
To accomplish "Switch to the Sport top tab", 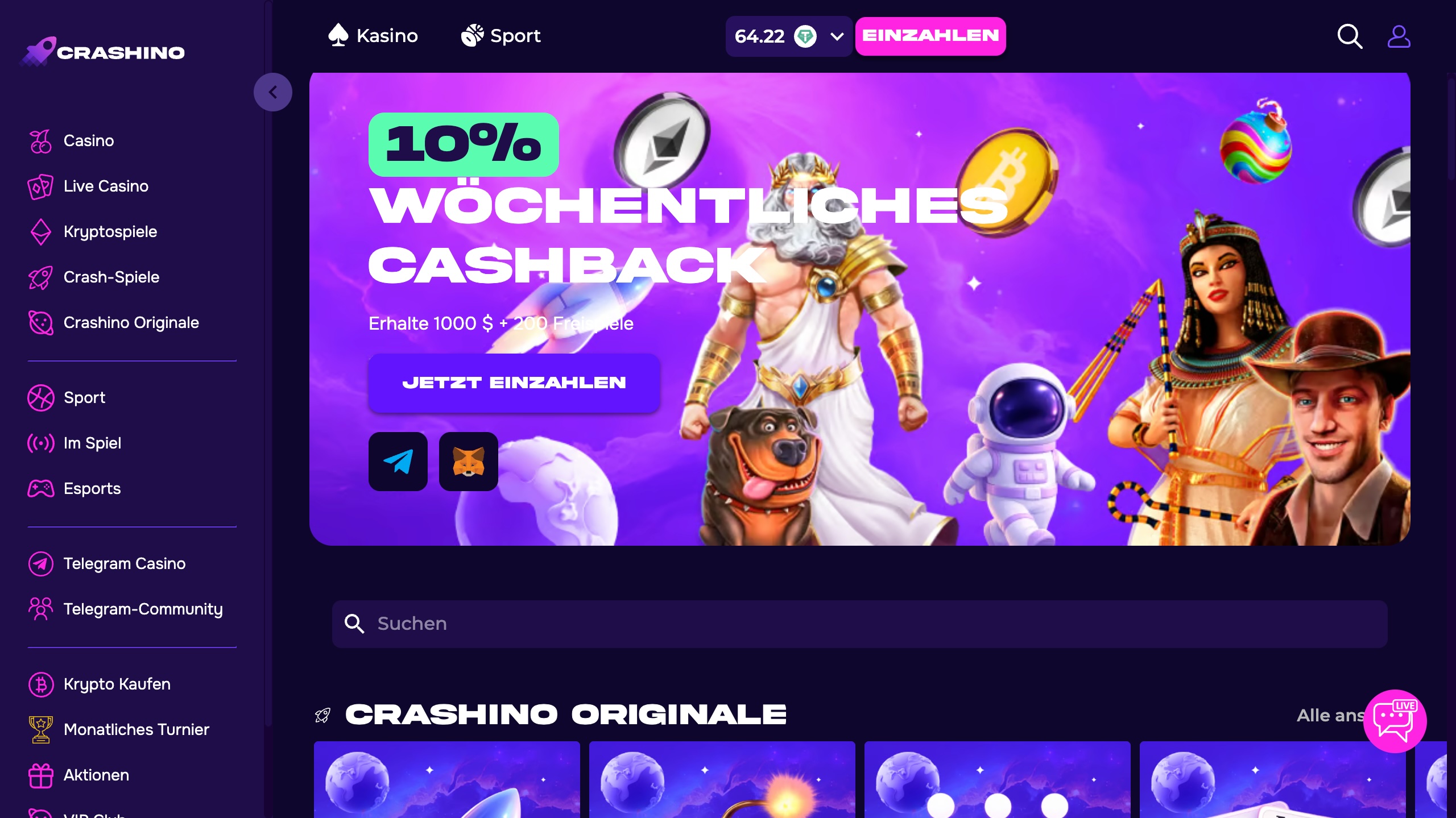I will tap(500, 35).
